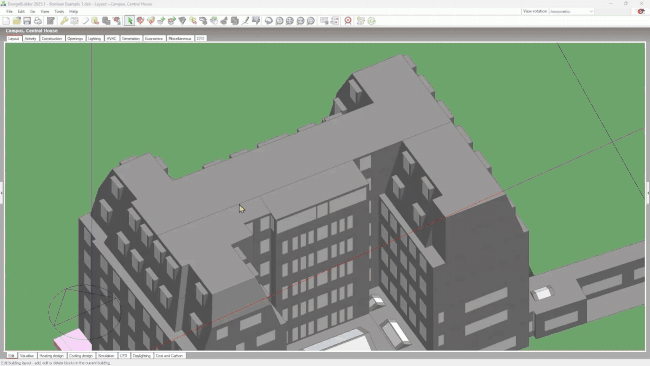Open the Tools menu
The height and width of the screenshot is (366, 650).
pyautogui.click(x=59, y=12)
